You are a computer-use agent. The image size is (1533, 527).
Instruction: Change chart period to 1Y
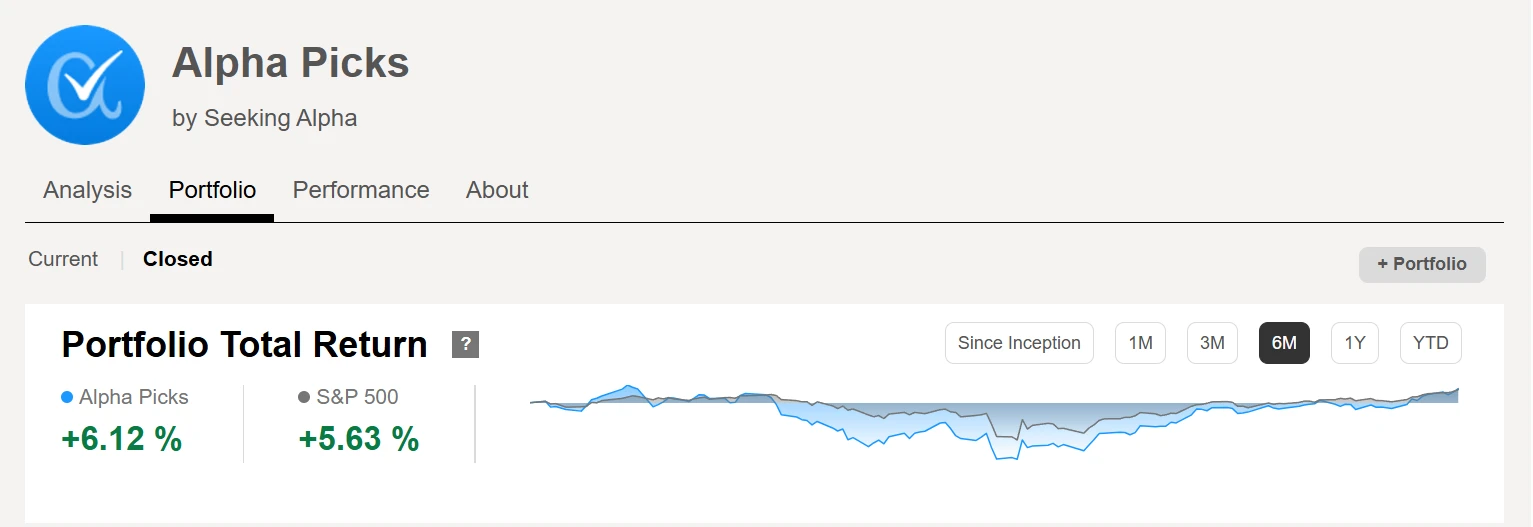click(1355, 343)
